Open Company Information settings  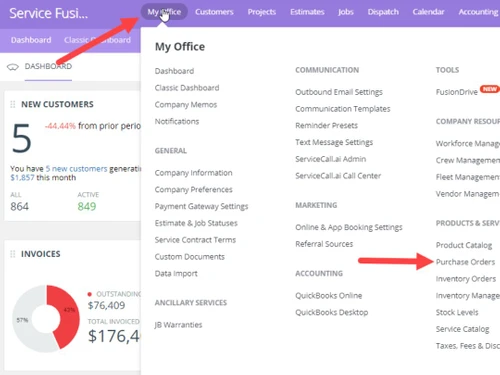coord(193,173)
